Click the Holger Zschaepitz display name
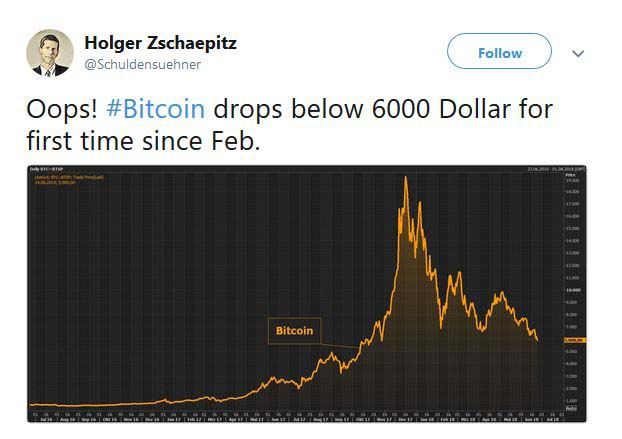The height and width of the screenshot is (439, 622). point(161,43)
